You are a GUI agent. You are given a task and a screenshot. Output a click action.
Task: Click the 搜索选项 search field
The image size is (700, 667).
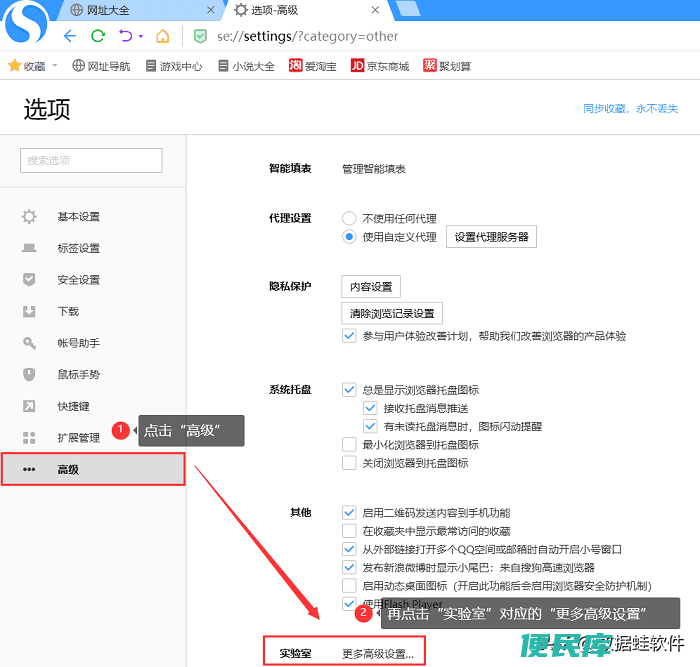tap(91, 160)
